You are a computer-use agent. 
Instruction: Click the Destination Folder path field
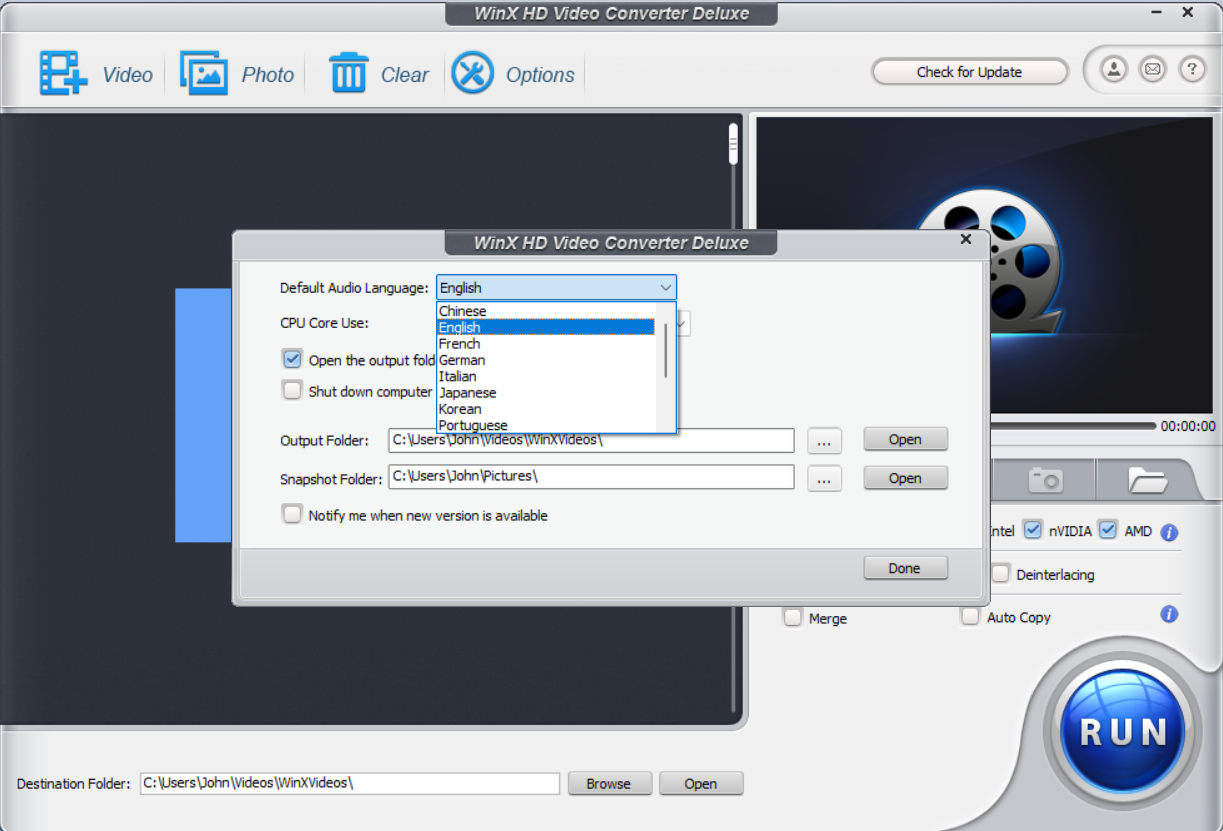pyautogui.click(x=349, y=783)
